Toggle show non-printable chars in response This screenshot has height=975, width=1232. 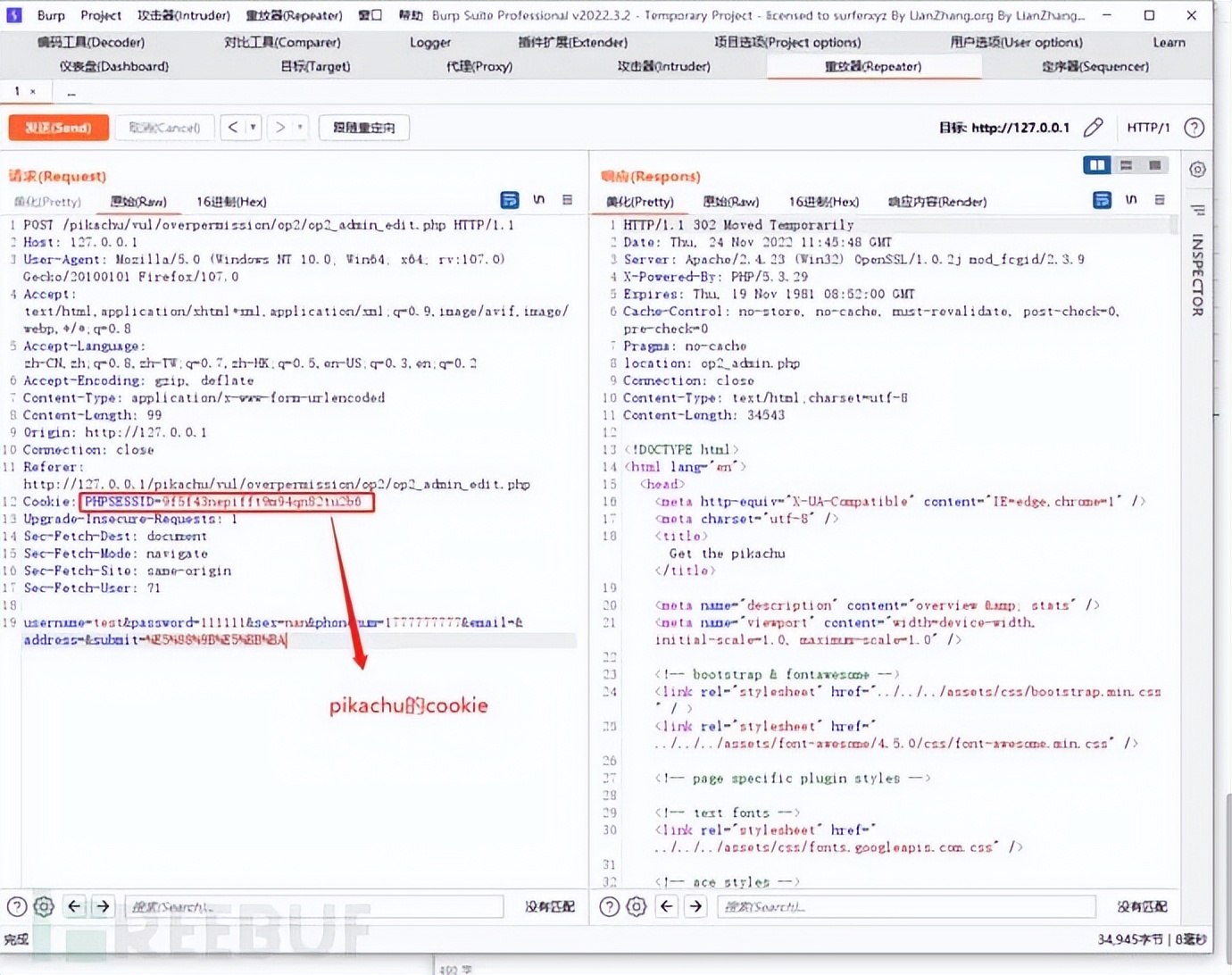click(1131, 200)
